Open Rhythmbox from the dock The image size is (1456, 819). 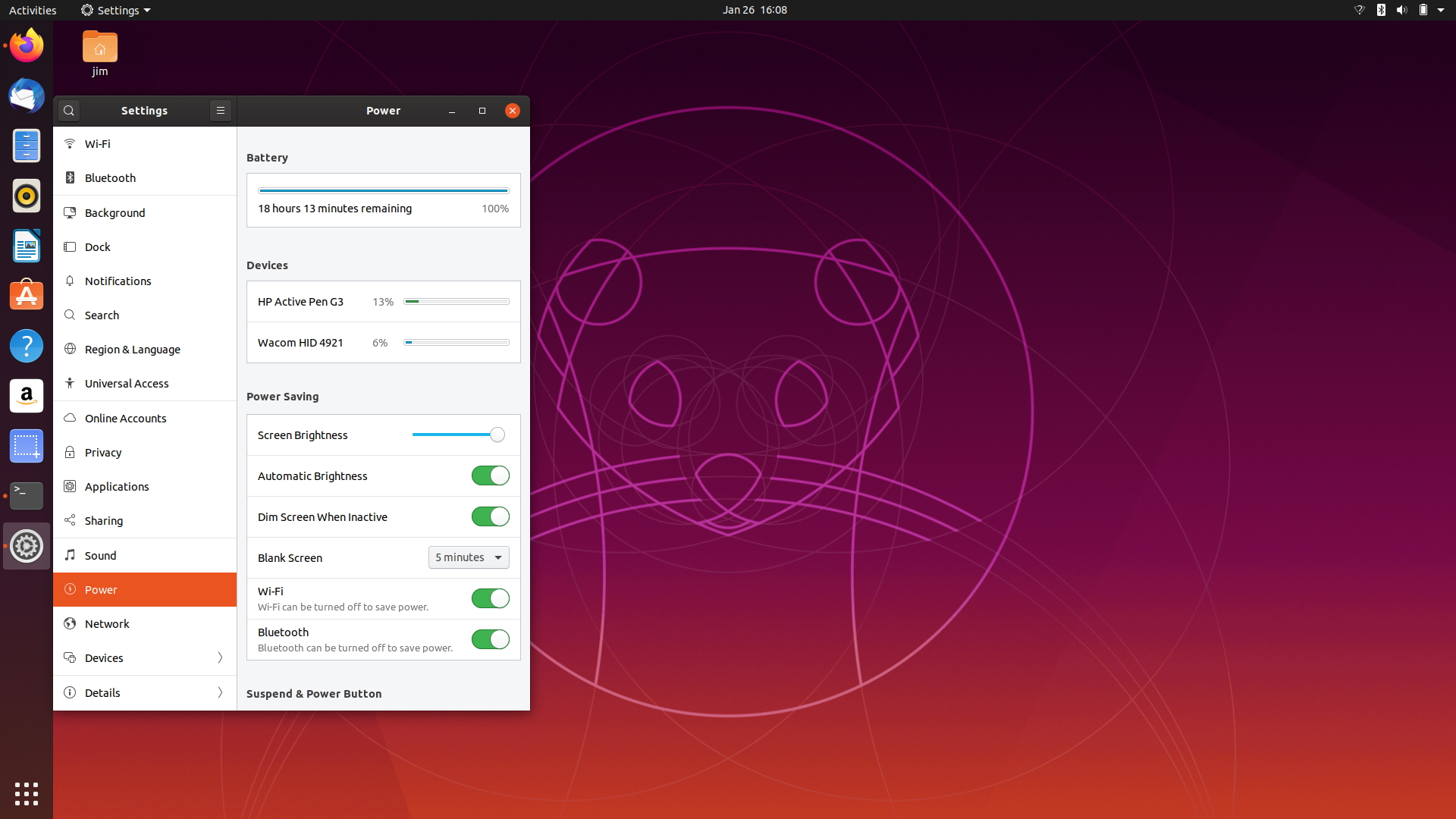(27, 196)
